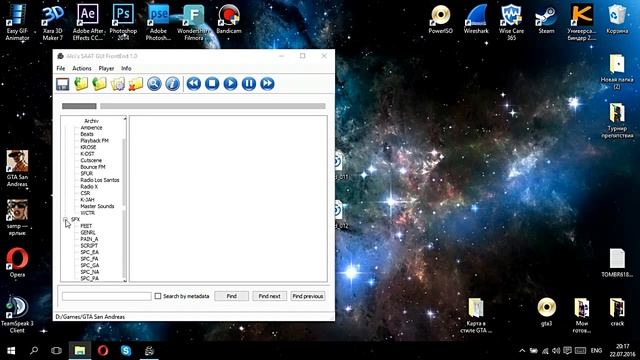
Task: Enable Search by metadata checkbox
Action: (158, 296)
